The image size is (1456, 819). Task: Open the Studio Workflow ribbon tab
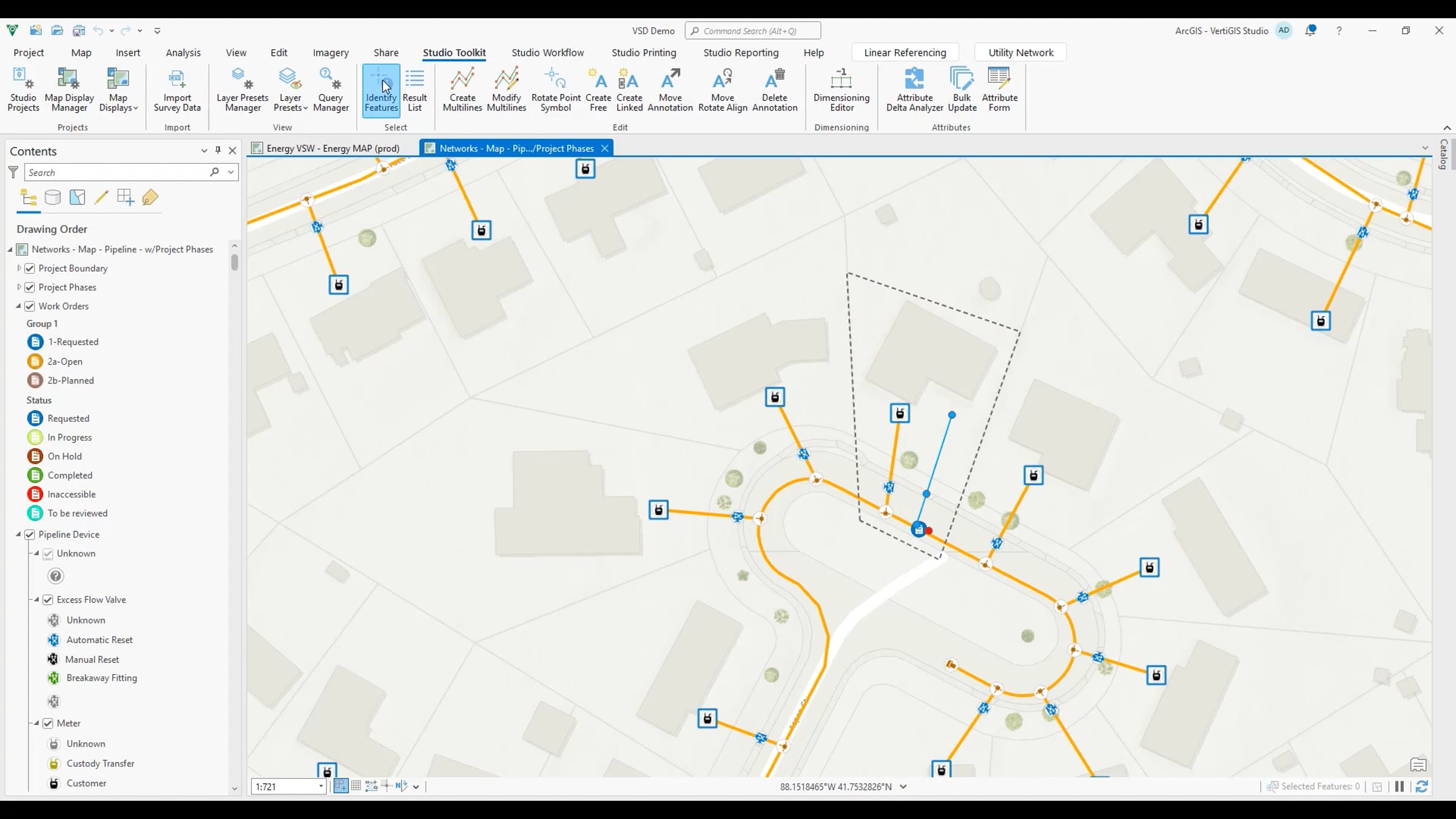(547, 53)
